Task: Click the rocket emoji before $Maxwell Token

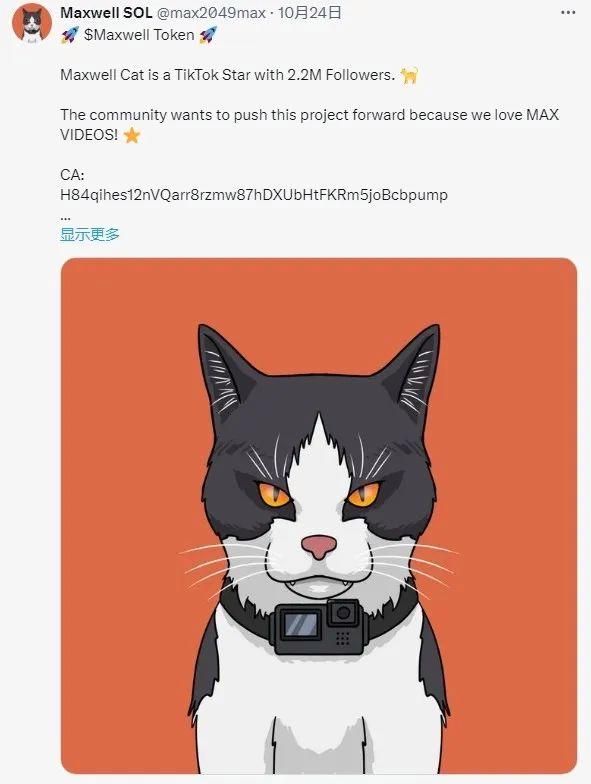Action: tap(70, 35)
